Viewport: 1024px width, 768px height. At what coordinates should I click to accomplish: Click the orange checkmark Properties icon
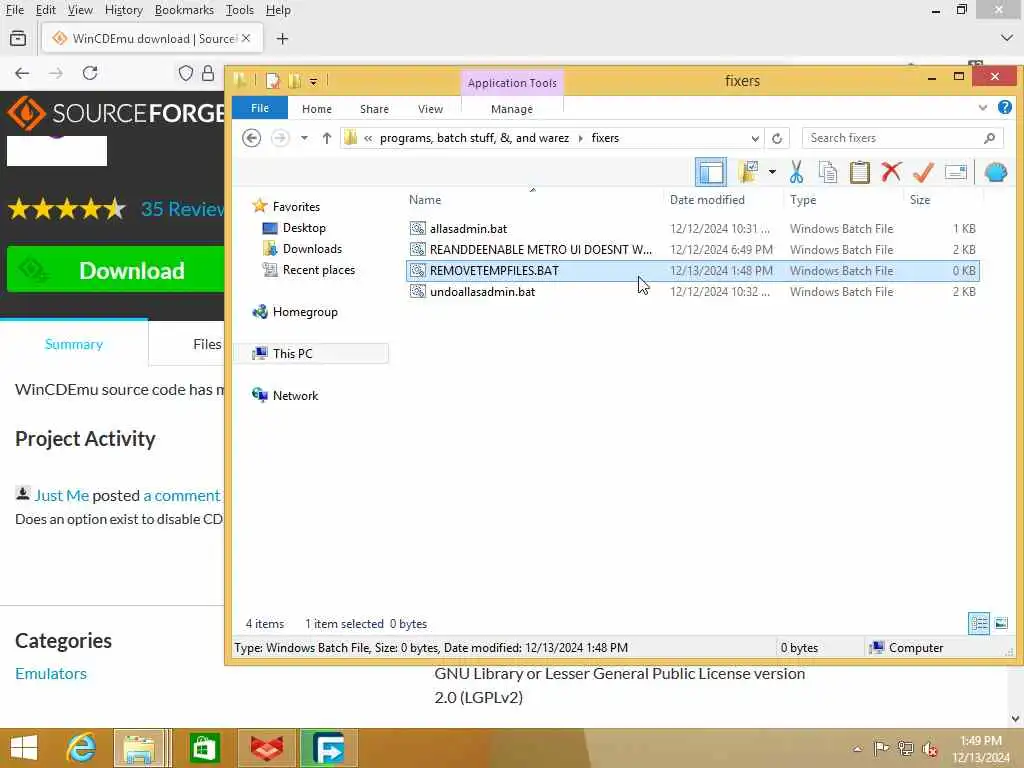point(923,172)
